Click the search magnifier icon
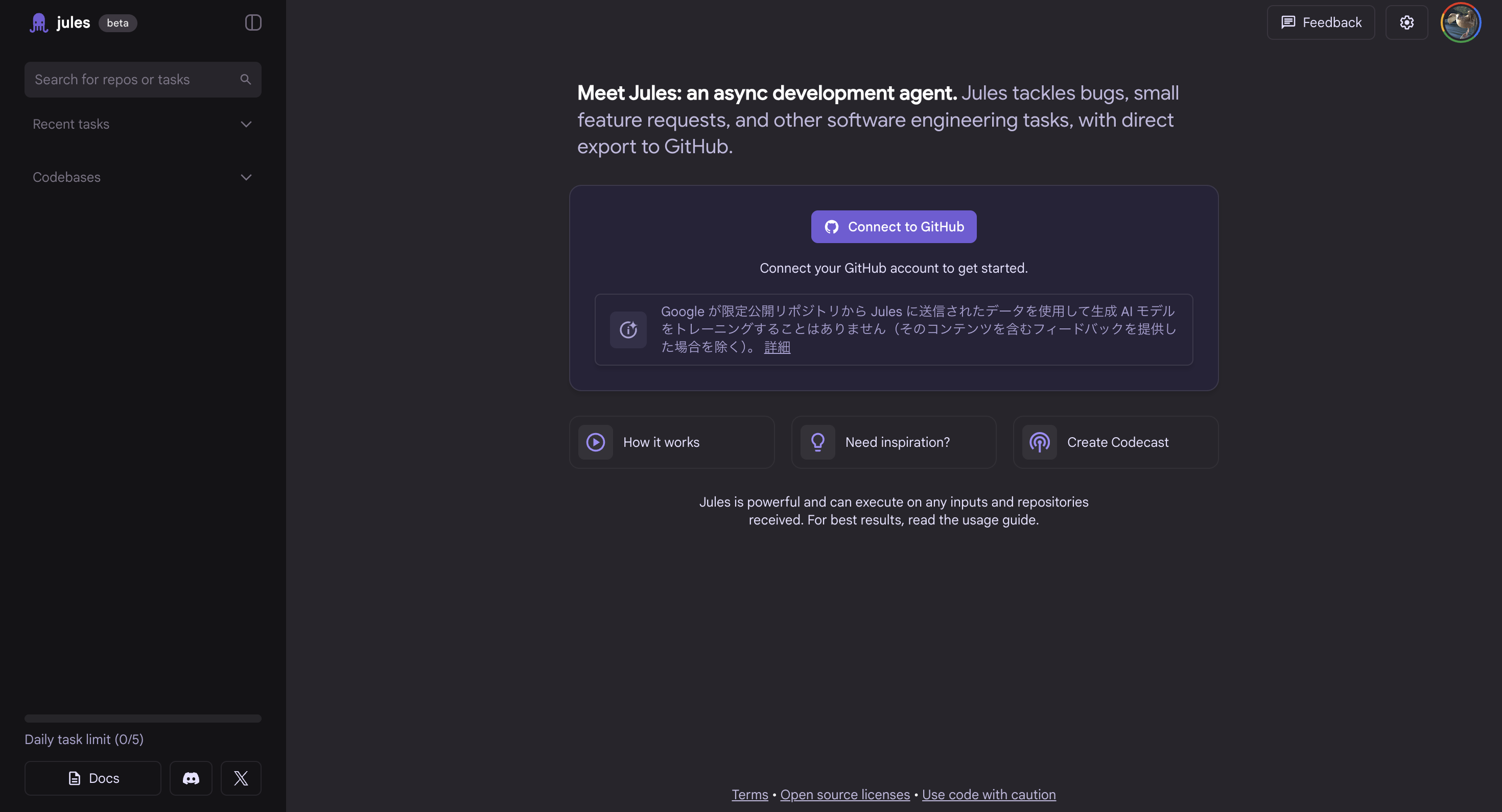 click(x=245, y=79)
